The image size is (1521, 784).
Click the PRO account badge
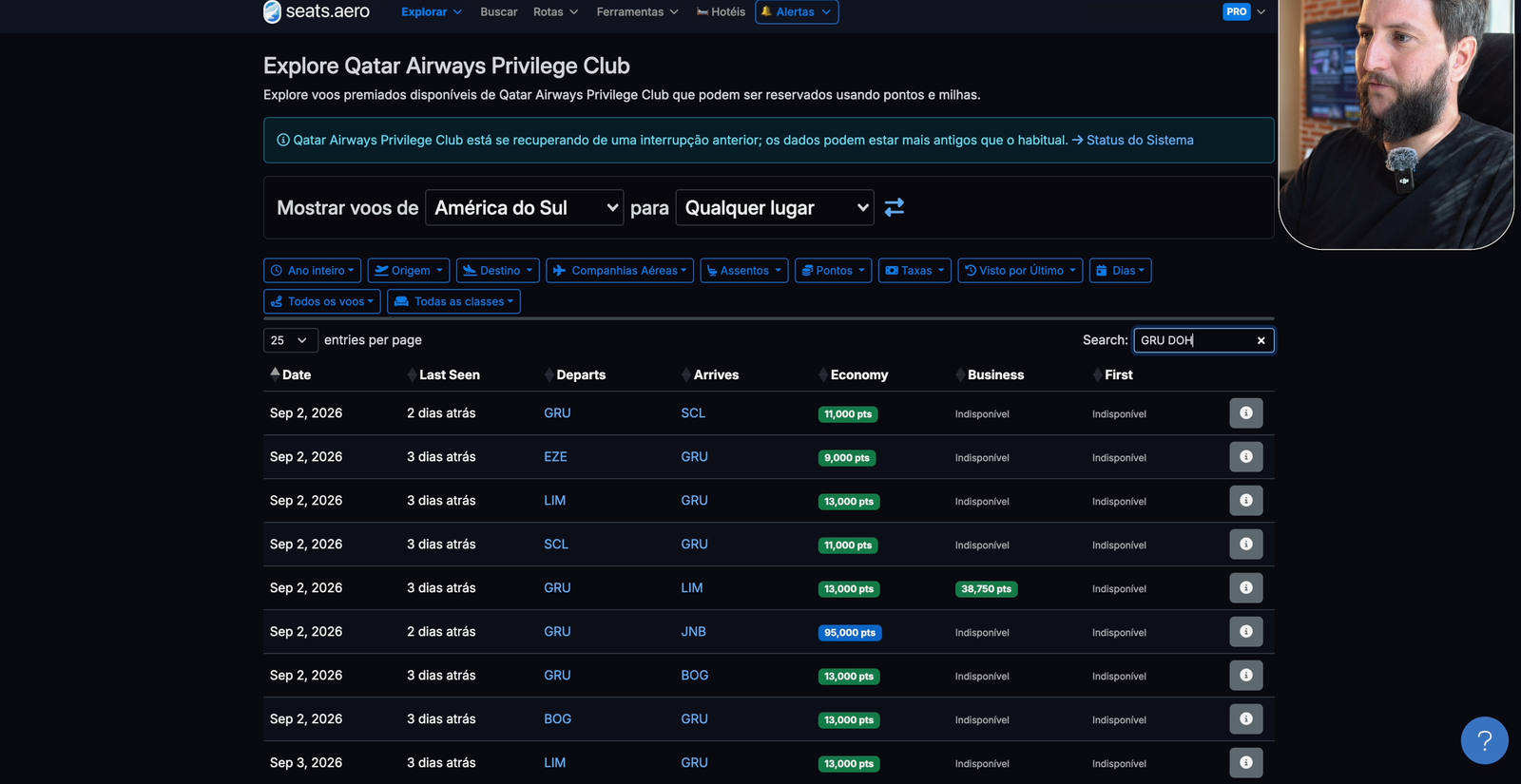1236,11
